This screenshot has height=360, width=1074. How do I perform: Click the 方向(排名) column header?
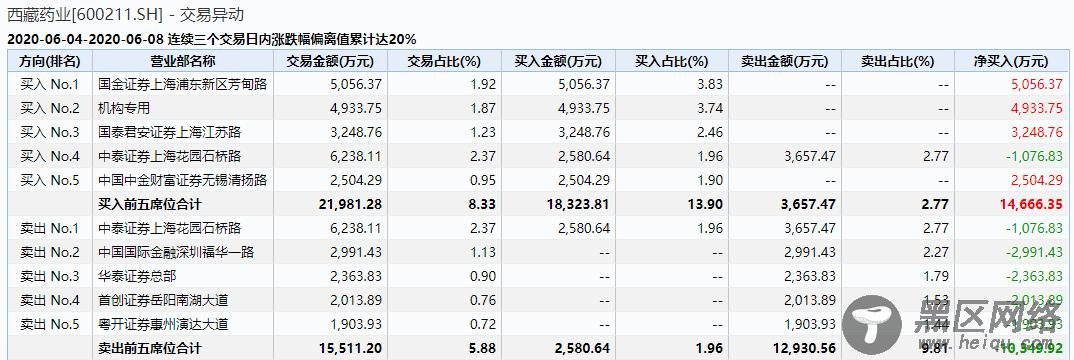coord(48,61)
